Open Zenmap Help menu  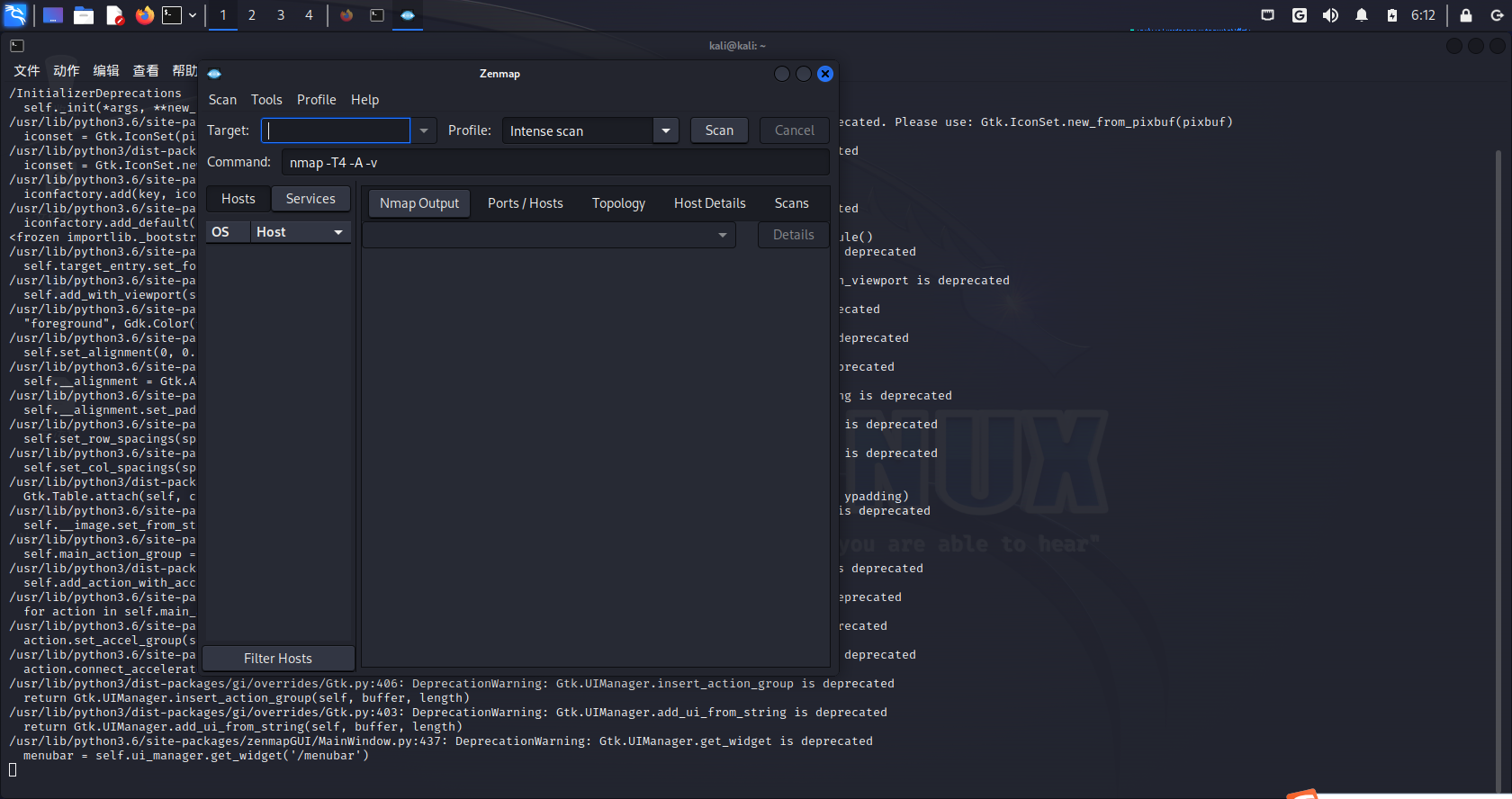tap(364, 100)
